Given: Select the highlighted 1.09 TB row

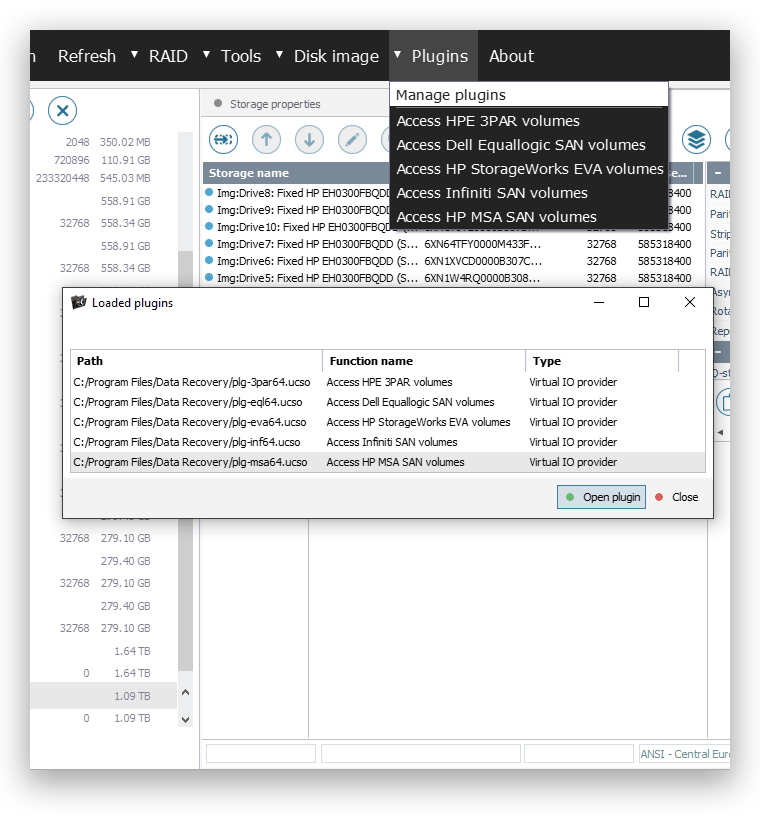Looking at the screenshot, I should [103, 696].
